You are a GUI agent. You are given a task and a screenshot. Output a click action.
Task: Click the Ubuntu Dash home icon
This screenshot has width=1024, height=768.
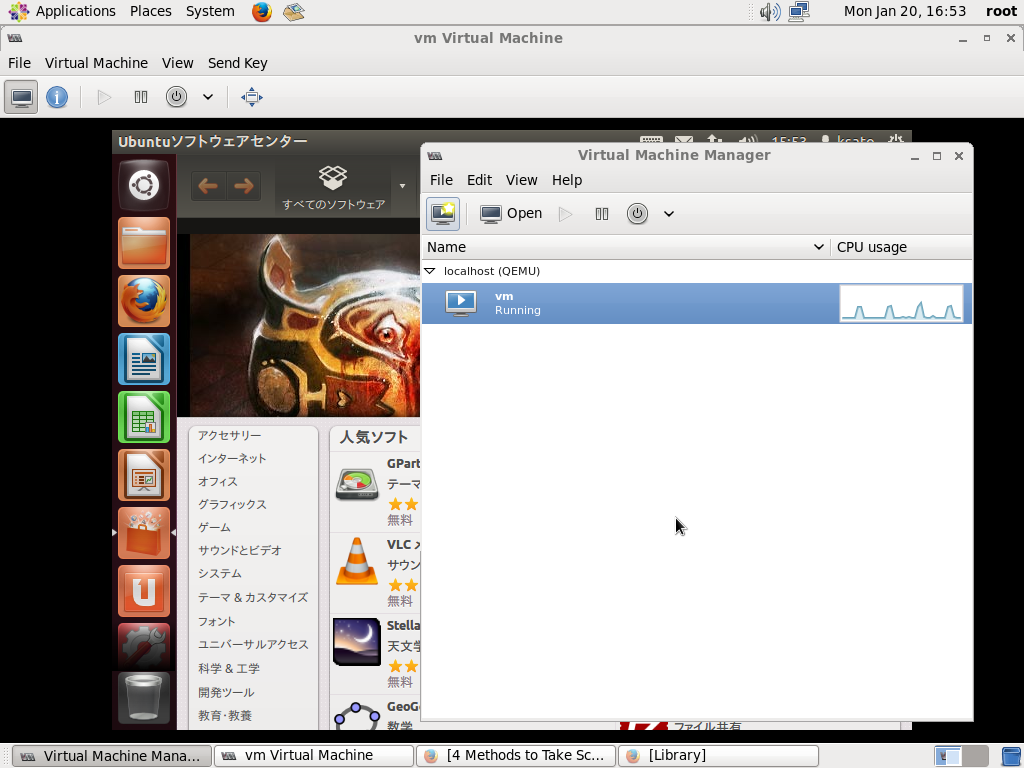tap(144, 185)
